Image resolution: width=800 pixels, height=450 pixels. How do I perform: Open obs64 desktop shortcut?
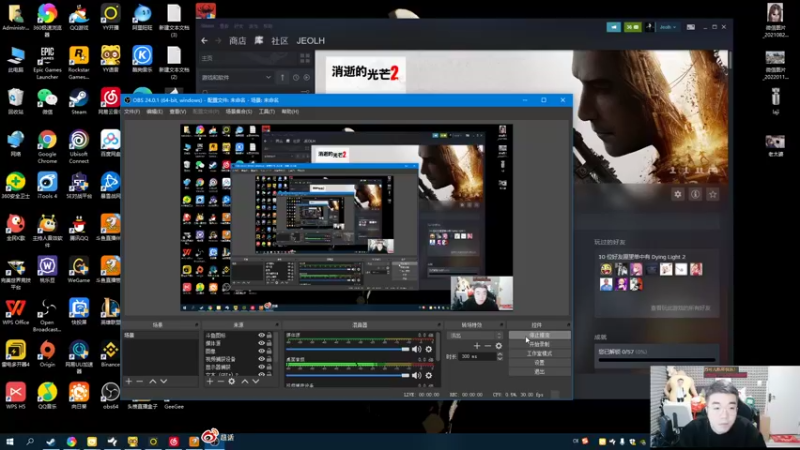click(110, 396)
